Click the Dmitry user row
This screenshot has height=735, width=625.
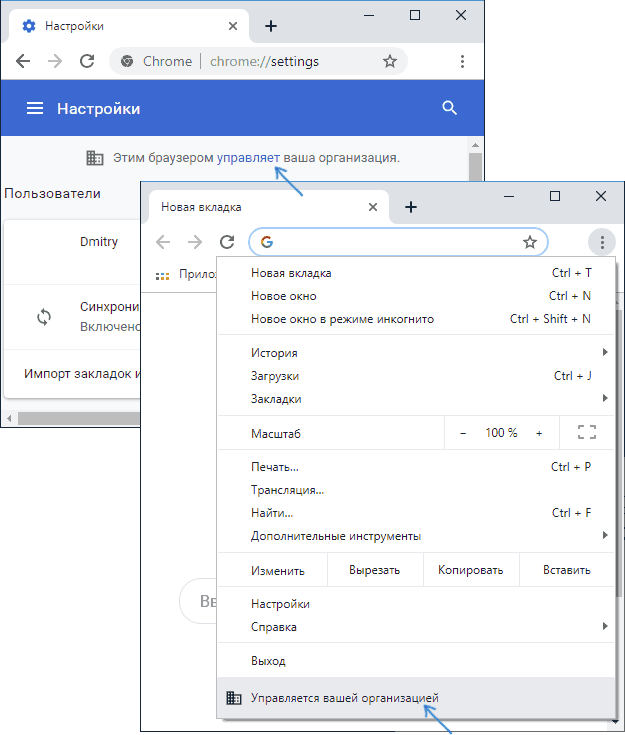tap(72, 252)
